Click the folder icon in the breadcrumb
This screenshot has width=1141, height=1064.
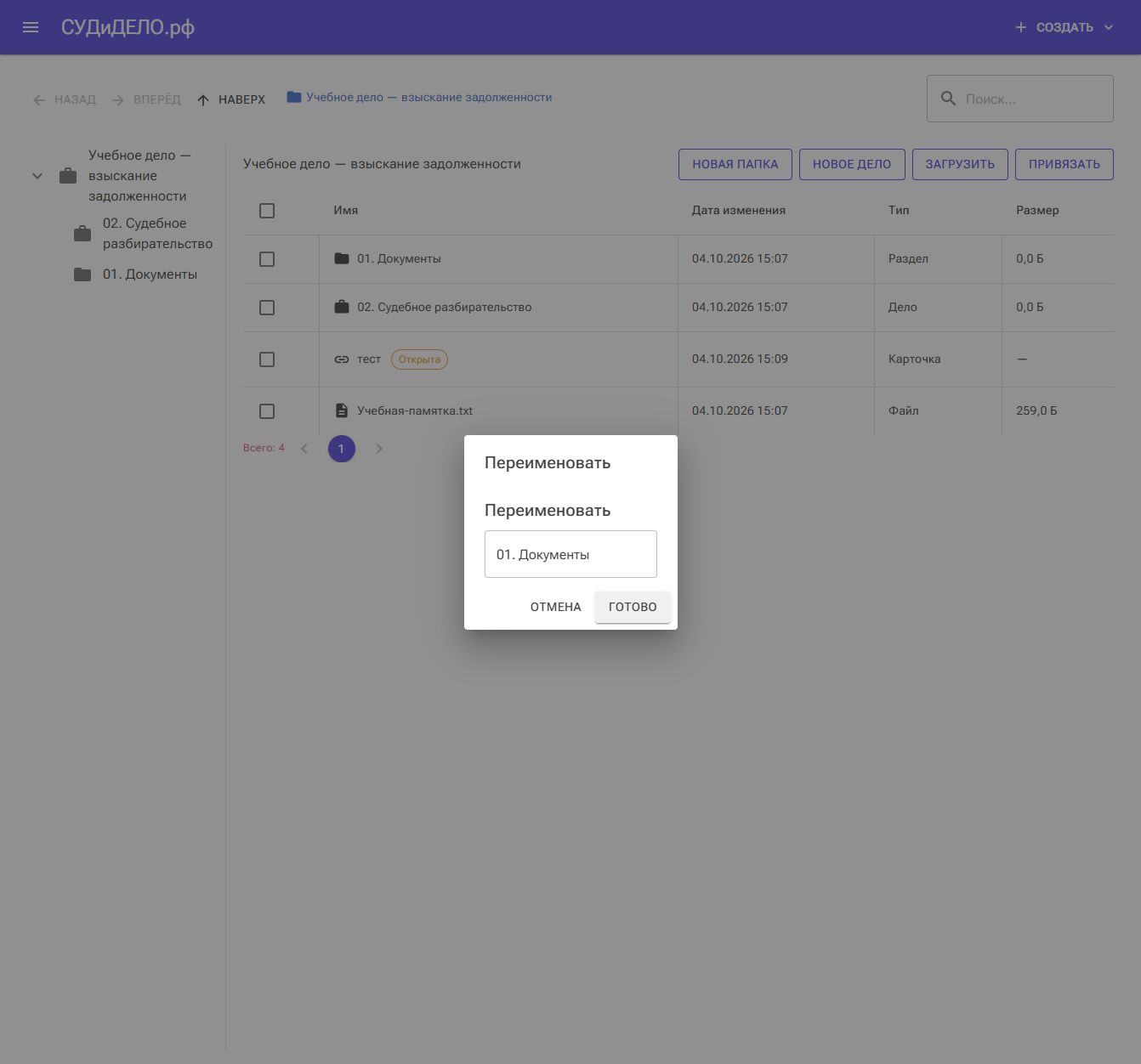click(294, 97)
